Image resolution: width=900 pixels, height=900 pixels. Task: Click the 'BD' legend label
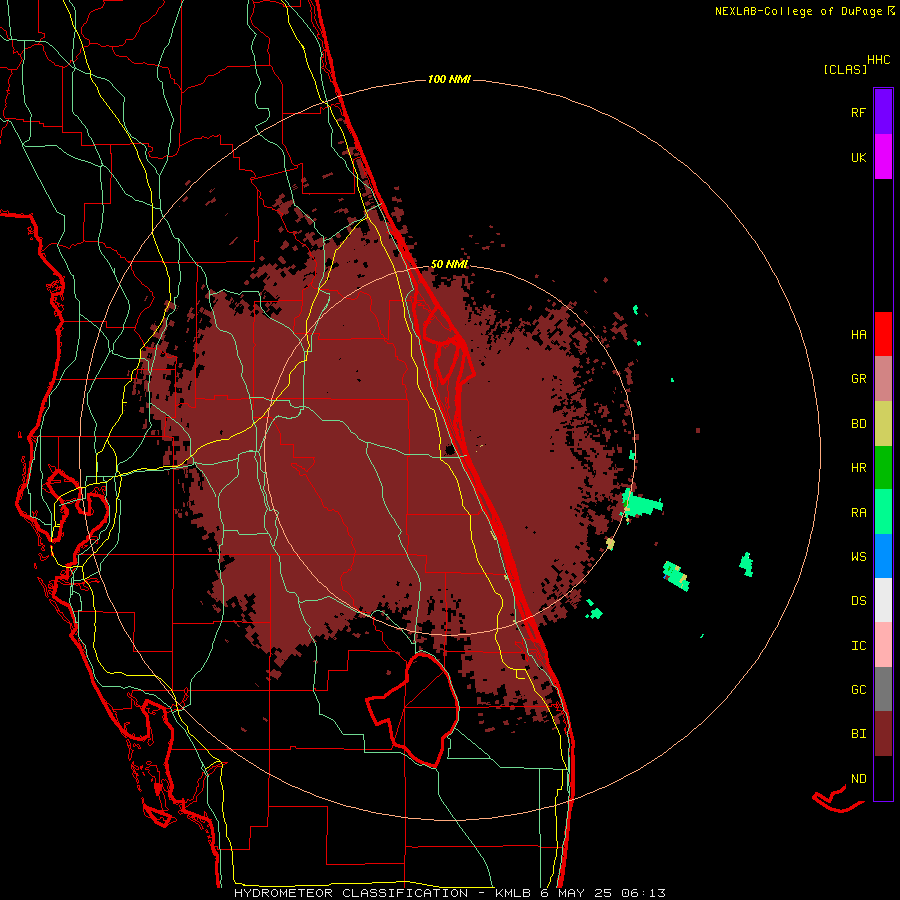[858, 424]
